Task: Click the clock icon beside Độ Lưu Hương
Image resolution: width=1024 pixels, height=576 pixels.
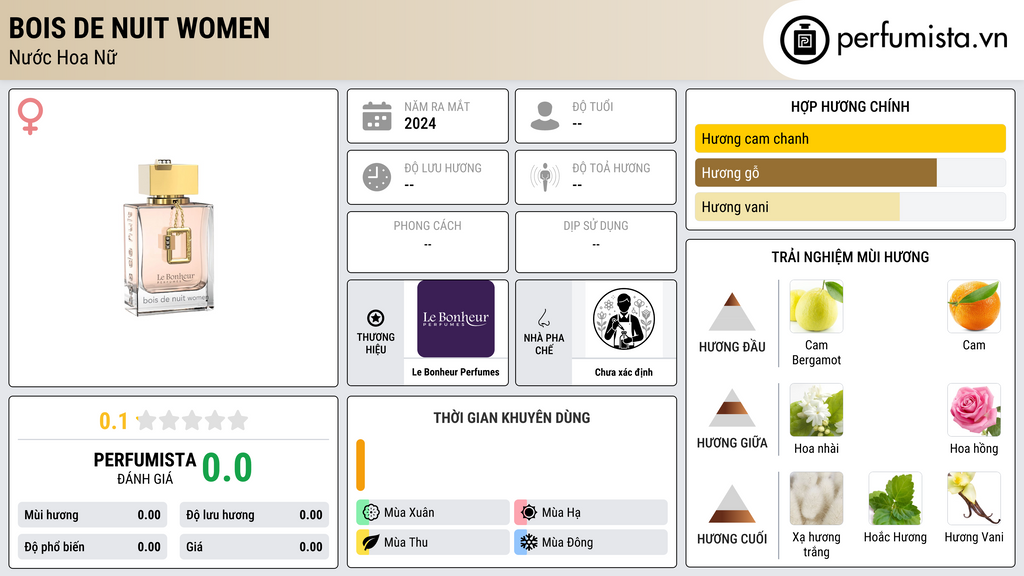Action: click(377, 177)
